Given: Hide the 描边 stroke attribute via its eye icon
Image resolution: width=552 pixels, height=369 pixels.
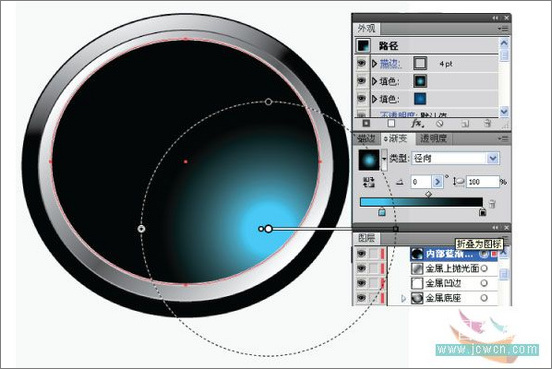Looking at the screenshot, I should [361, 63].
